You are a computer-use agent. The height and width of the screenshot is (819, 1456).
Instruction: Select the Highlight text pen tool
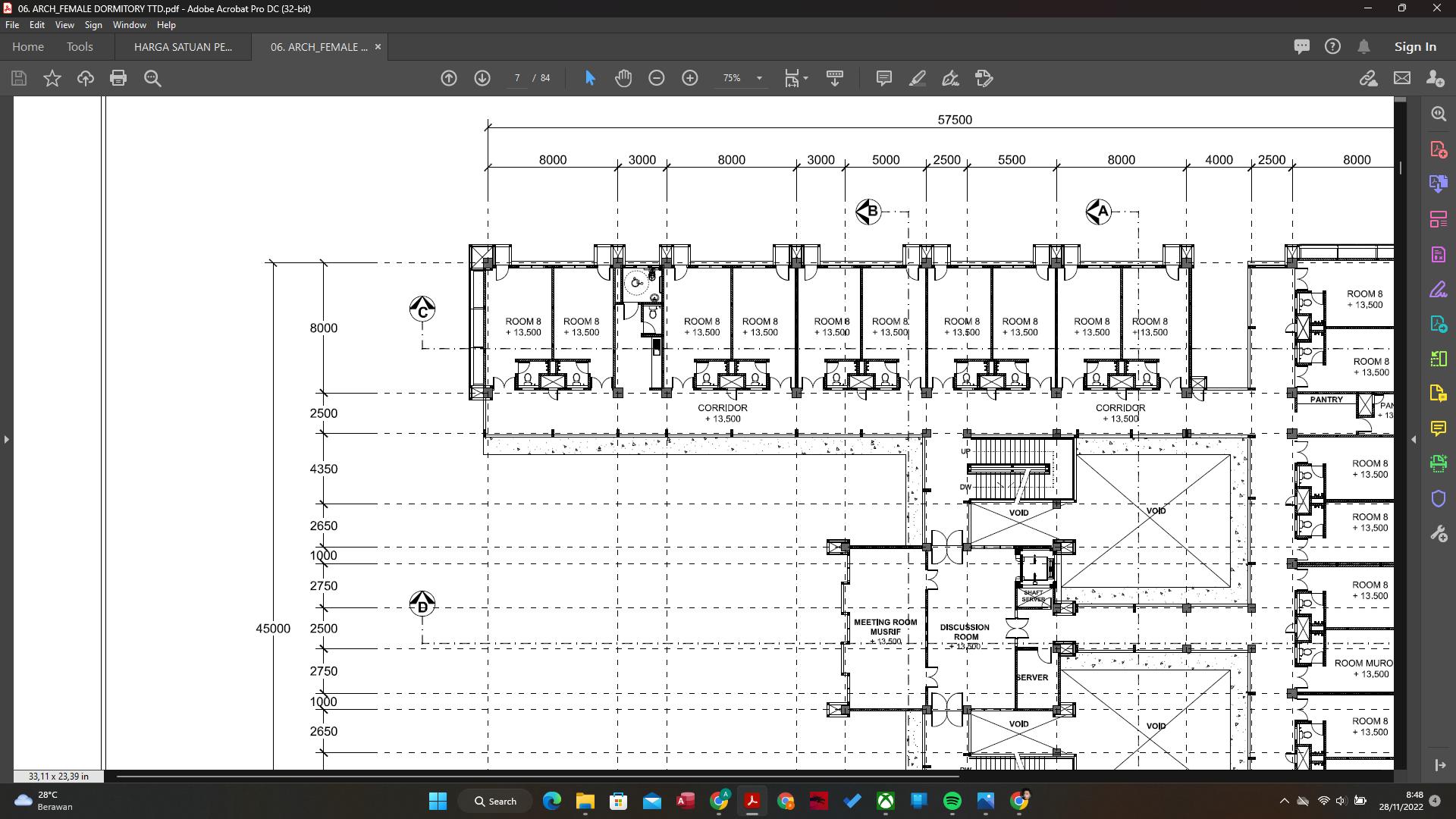[x=917, y=78]
